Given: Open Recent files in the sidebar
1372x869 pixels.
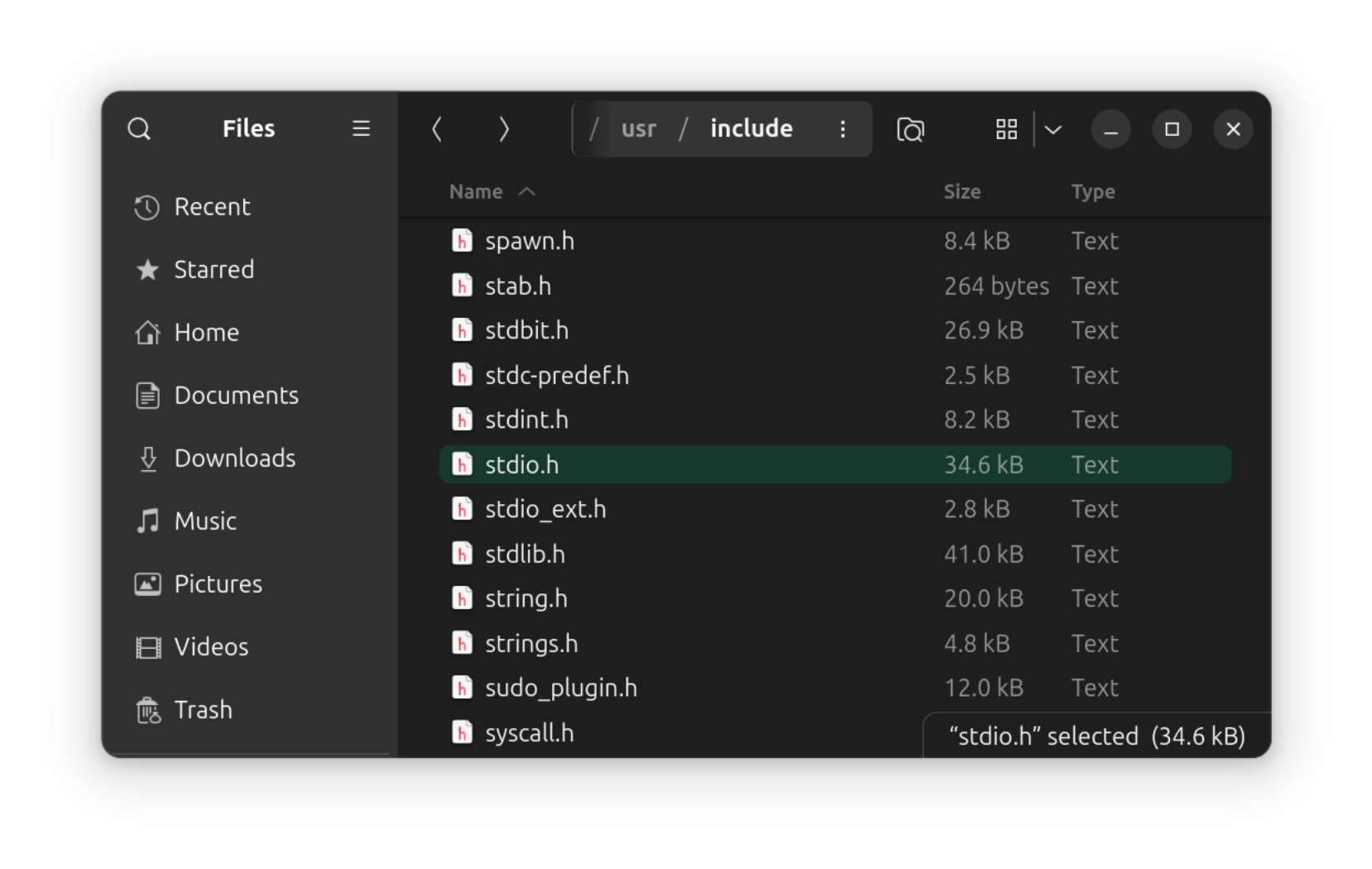Looking at the screenshot, I should pos(213,207).
